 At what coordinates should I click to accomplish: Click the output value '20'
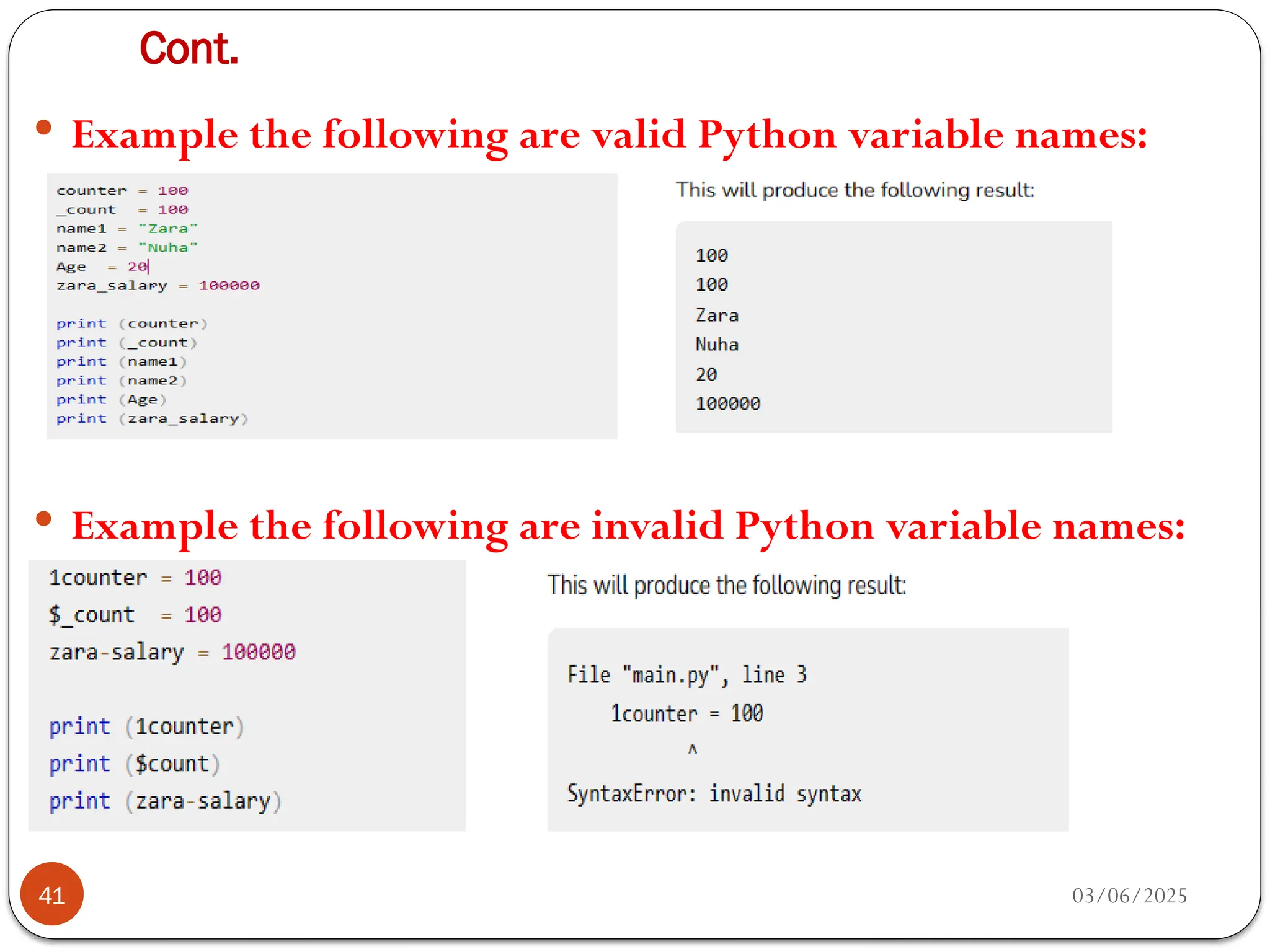706,374
